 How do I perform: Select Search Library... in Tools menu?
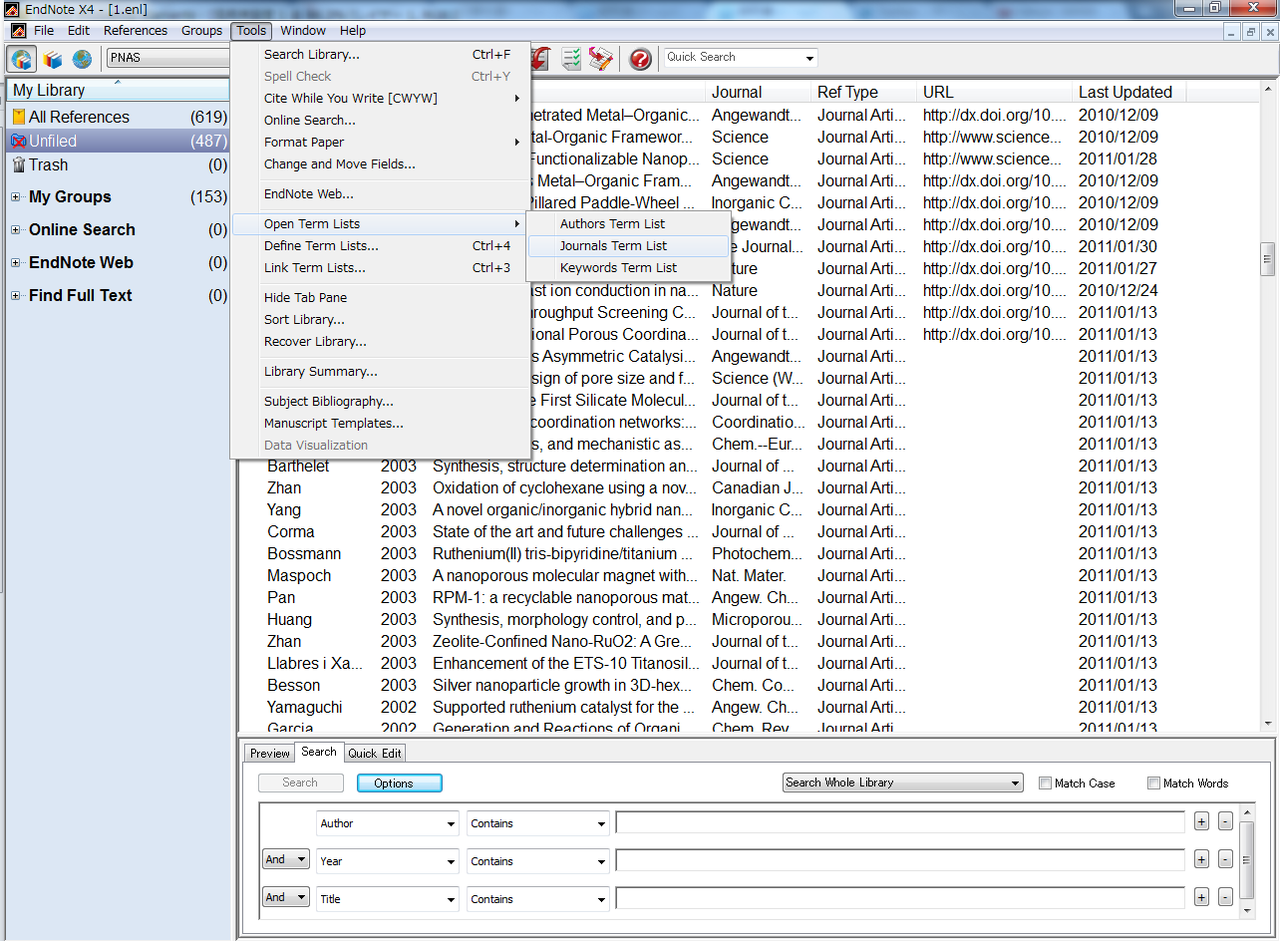click(x=380, y=55)
